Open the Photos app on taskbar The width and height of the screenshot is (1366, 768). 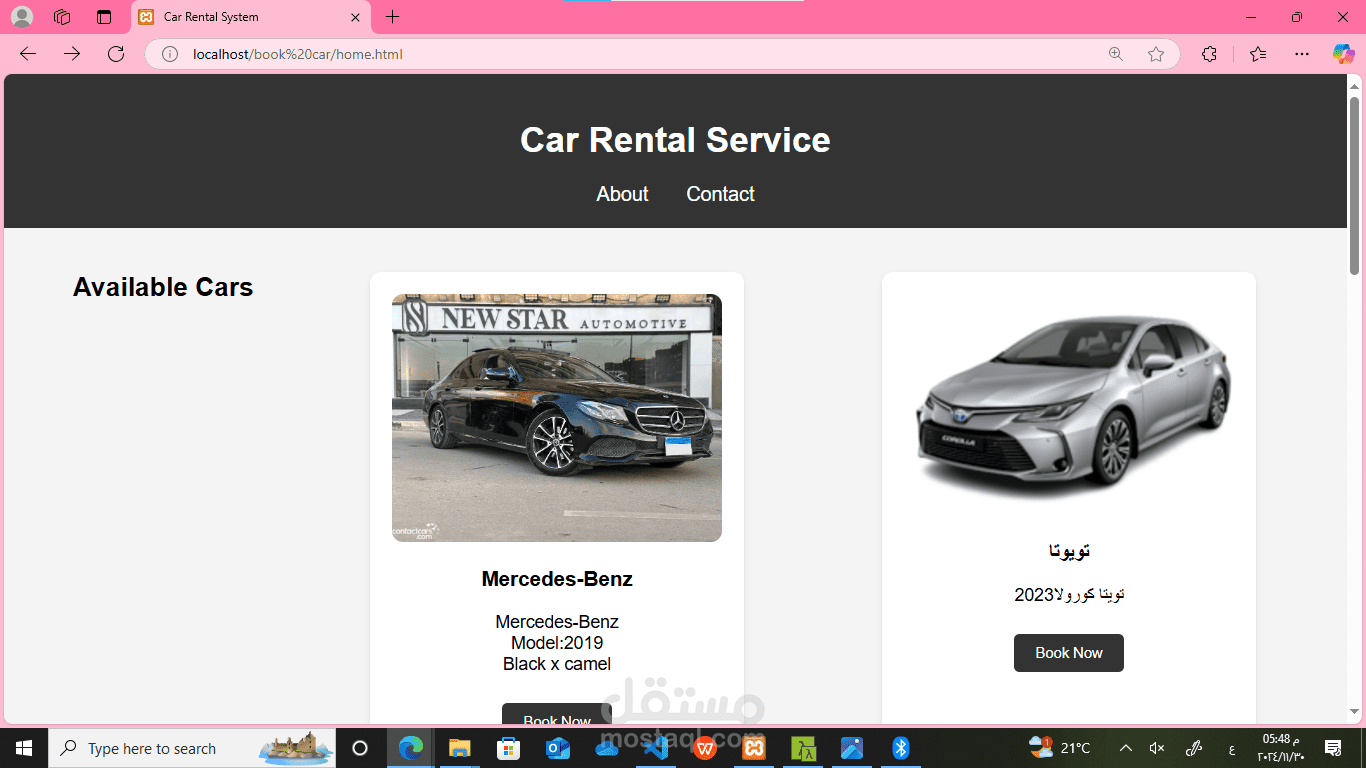(x=852, y=748)
